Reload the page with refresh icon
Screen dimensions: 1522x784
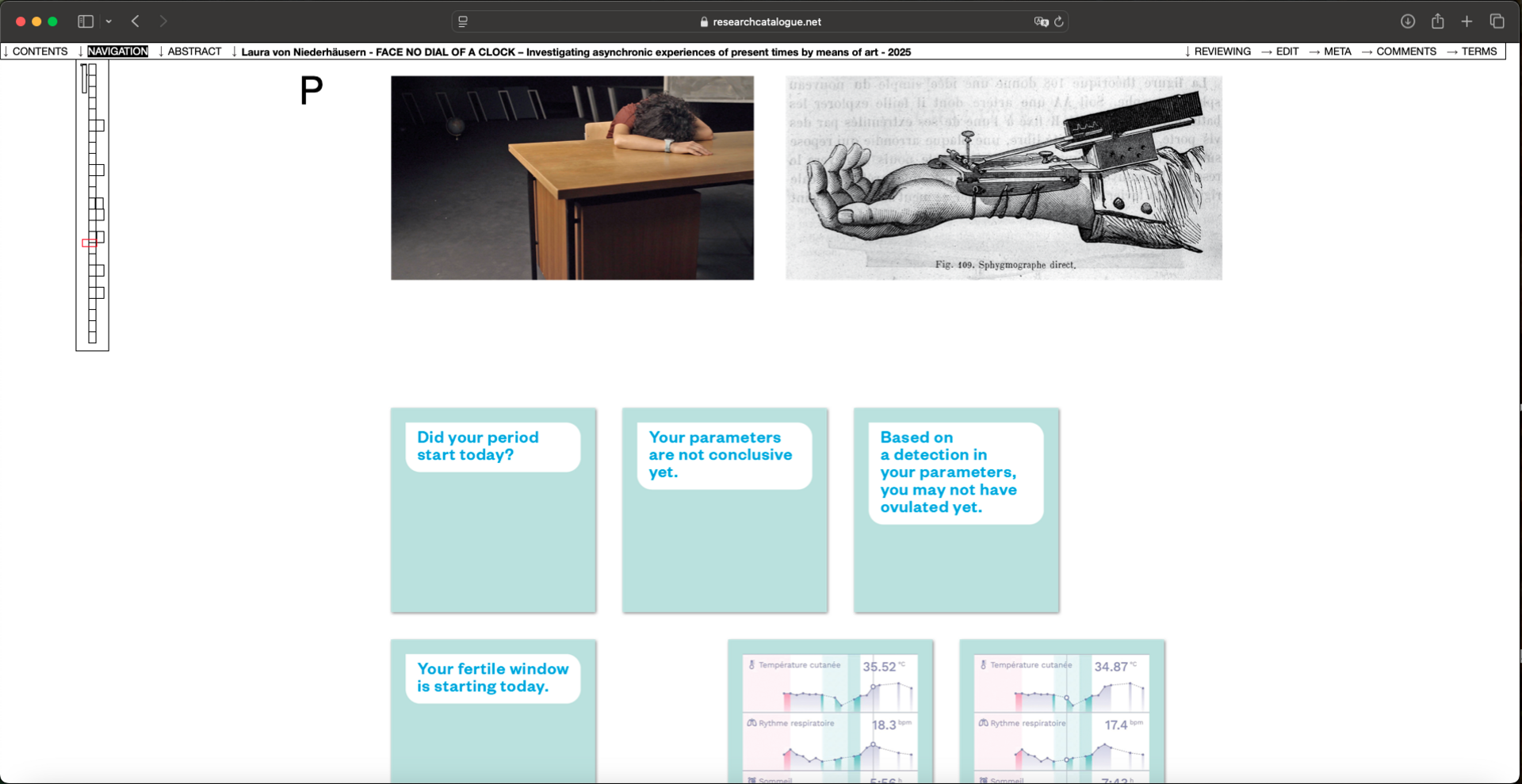1059,21
